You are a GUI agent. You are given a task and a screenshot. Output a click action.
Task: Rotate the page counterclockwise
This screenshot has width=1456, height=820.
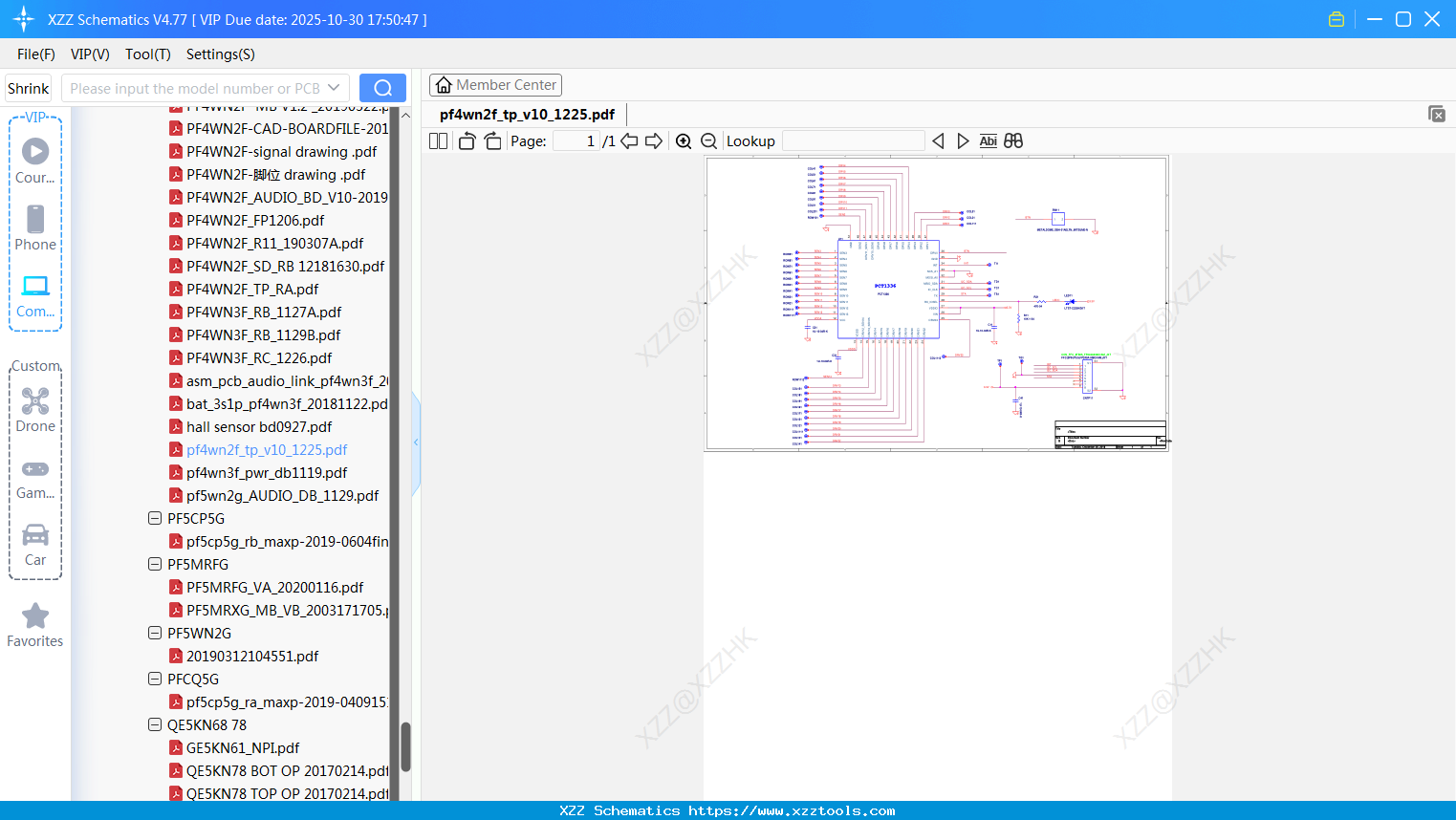pos(467,140)
